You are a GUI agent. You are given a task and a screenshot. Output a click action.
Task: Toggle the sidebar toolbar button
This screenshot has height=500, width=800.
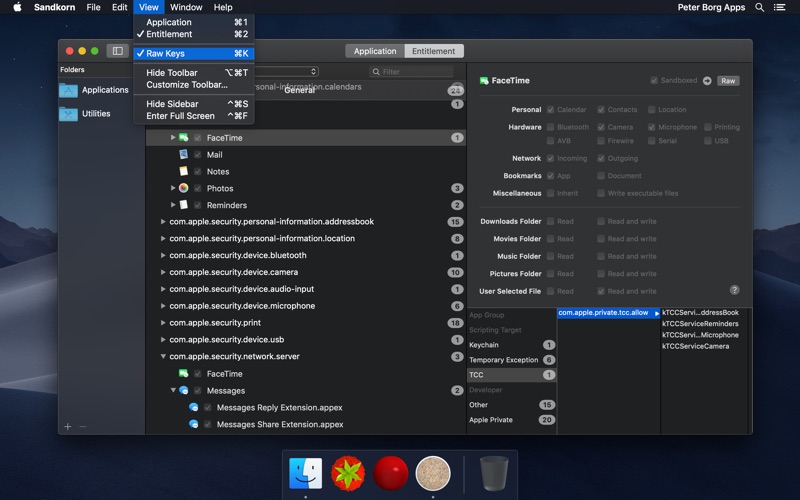[x=117, y=51]
